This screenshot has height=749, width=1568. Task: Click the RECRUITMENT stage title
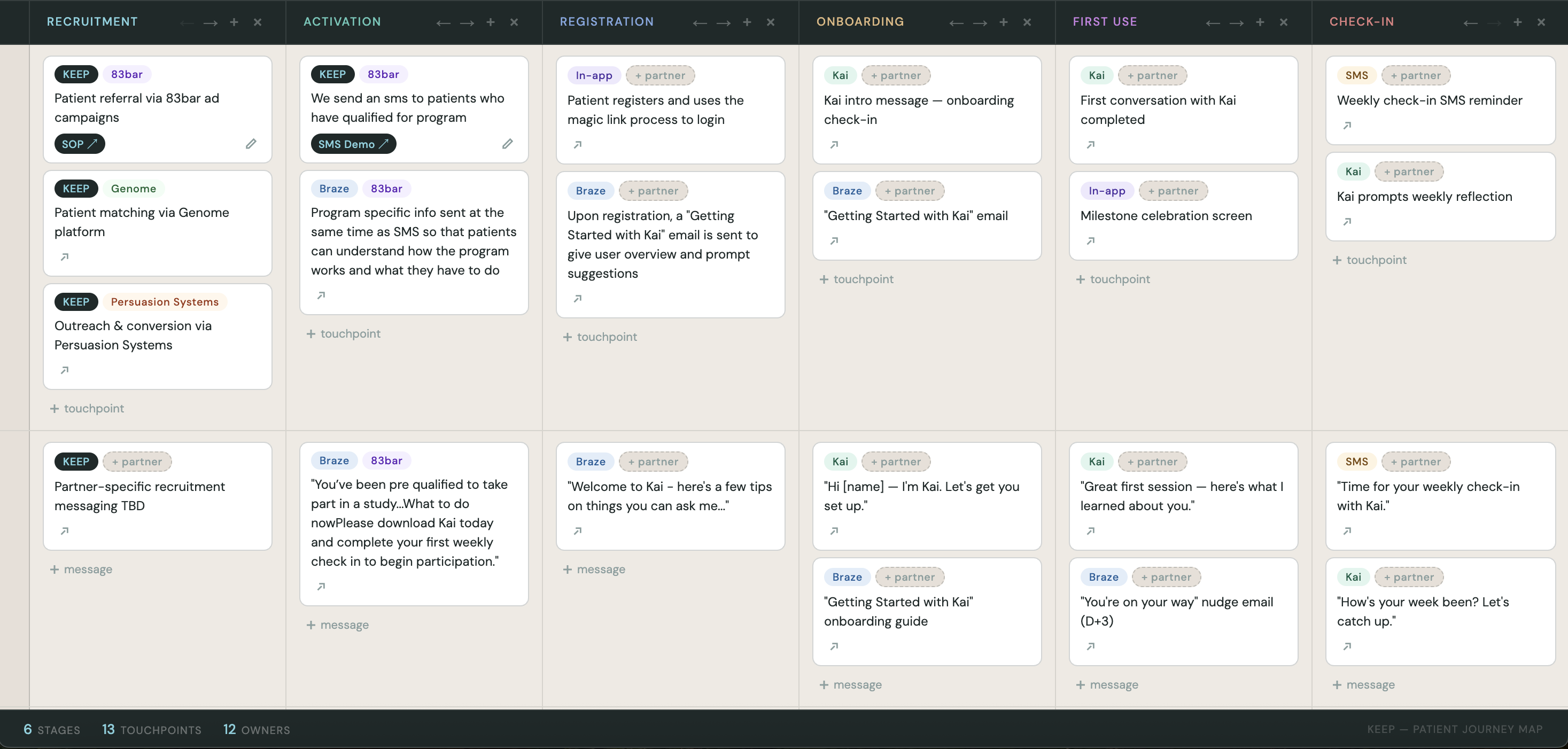[92, 21]
